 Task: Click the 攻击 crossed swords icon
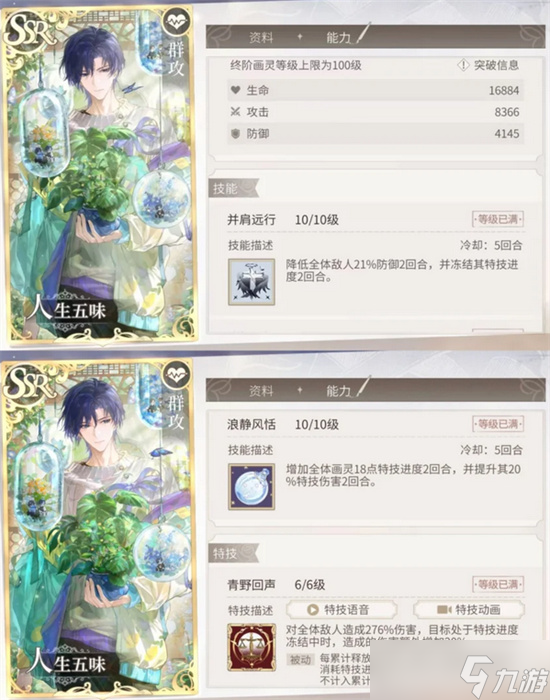(x=236, y=112)
